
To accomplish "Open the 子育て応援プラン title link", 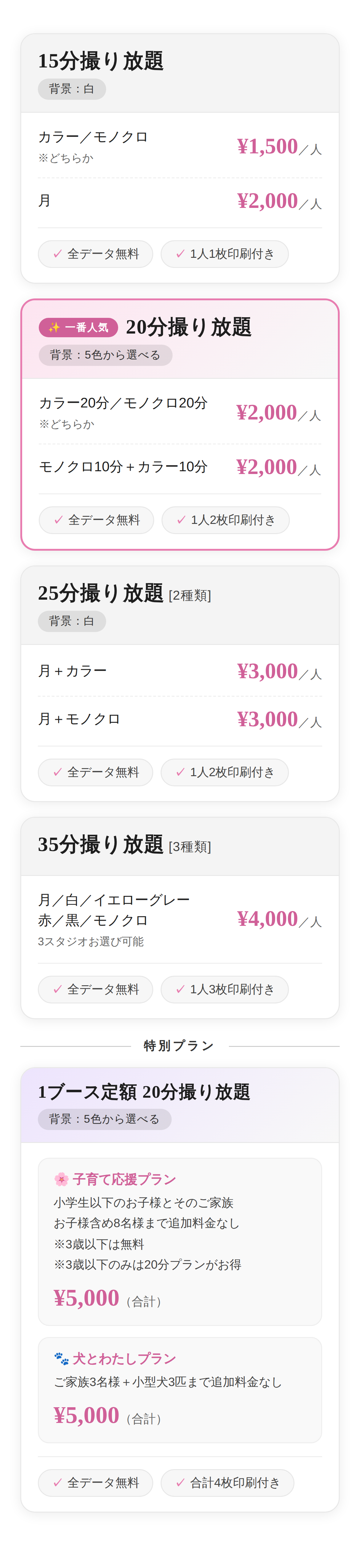I will [124, 1179].
